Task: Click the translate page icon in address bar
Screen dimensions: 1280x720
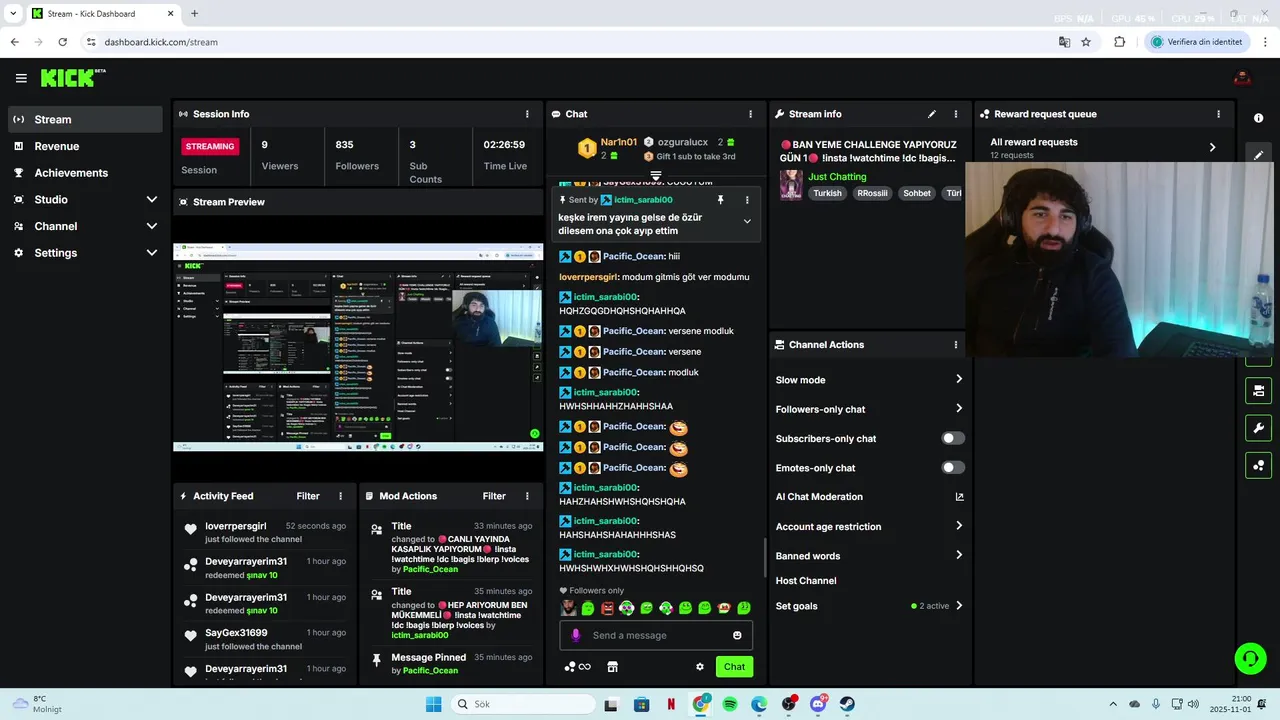Action: (x=1064, y=42)
